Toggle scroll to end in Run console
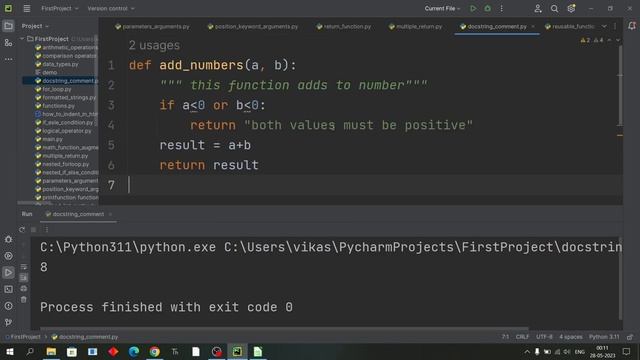 [x=24, y=278]
